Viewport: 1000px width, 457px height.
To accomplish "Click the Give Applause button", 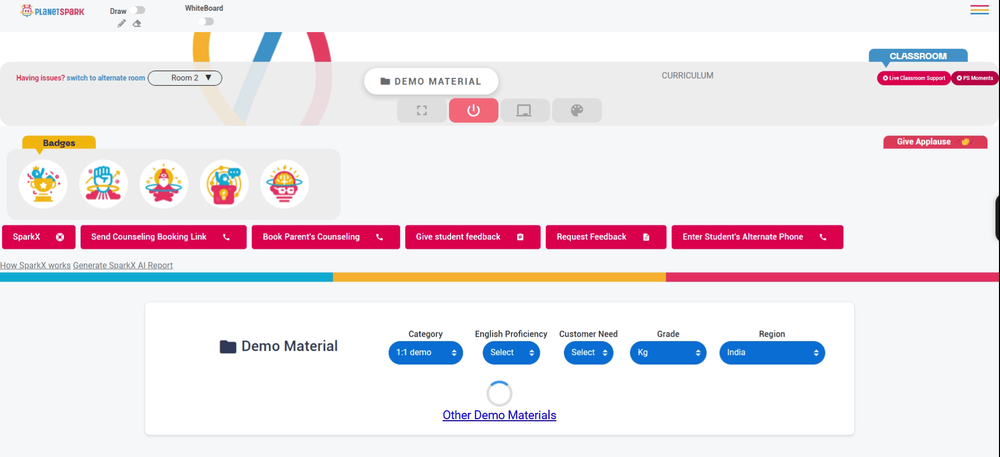I will click(x=935, y=141).
